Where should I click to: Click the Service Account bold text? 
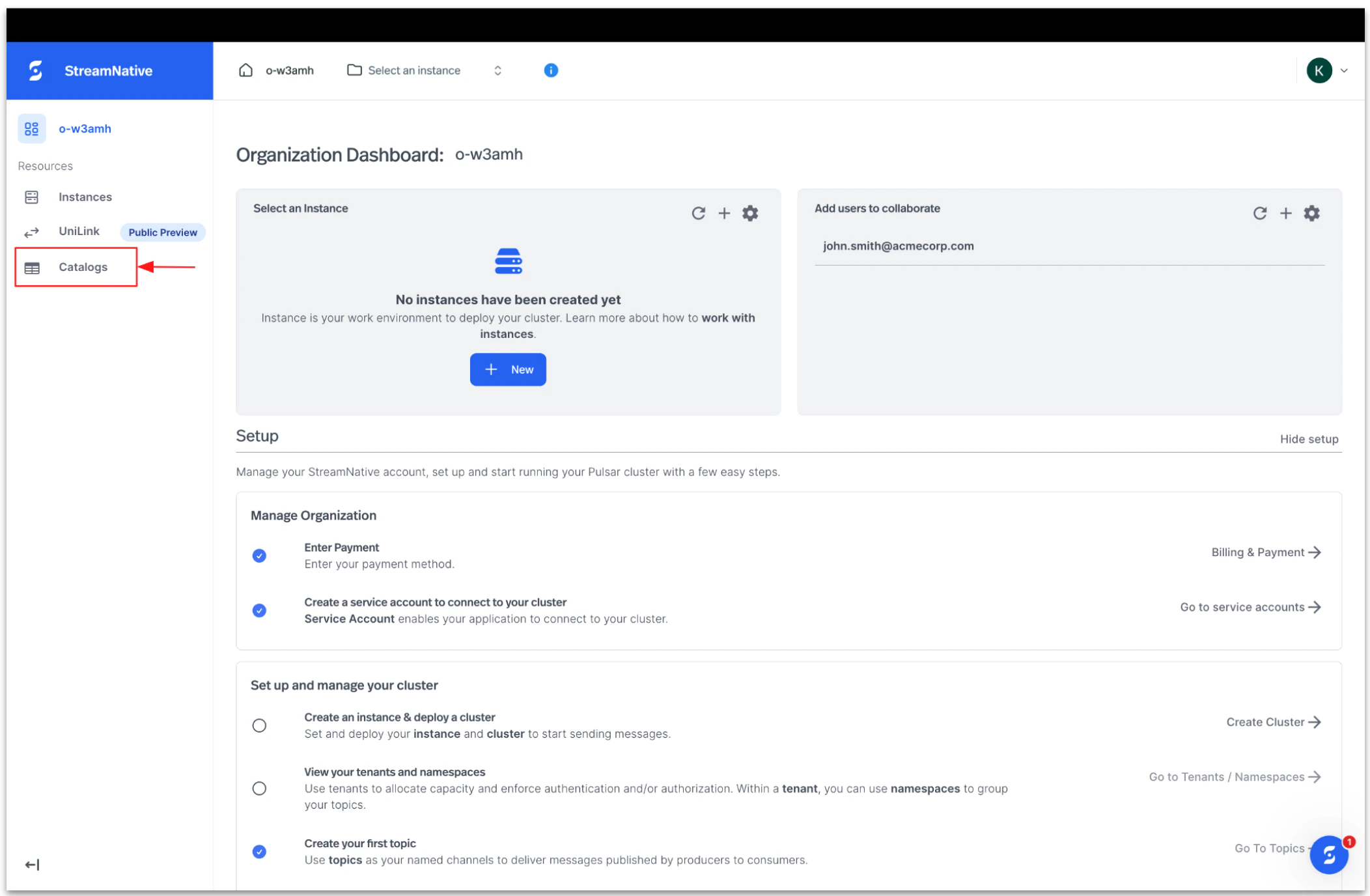[x=349, y=619]
